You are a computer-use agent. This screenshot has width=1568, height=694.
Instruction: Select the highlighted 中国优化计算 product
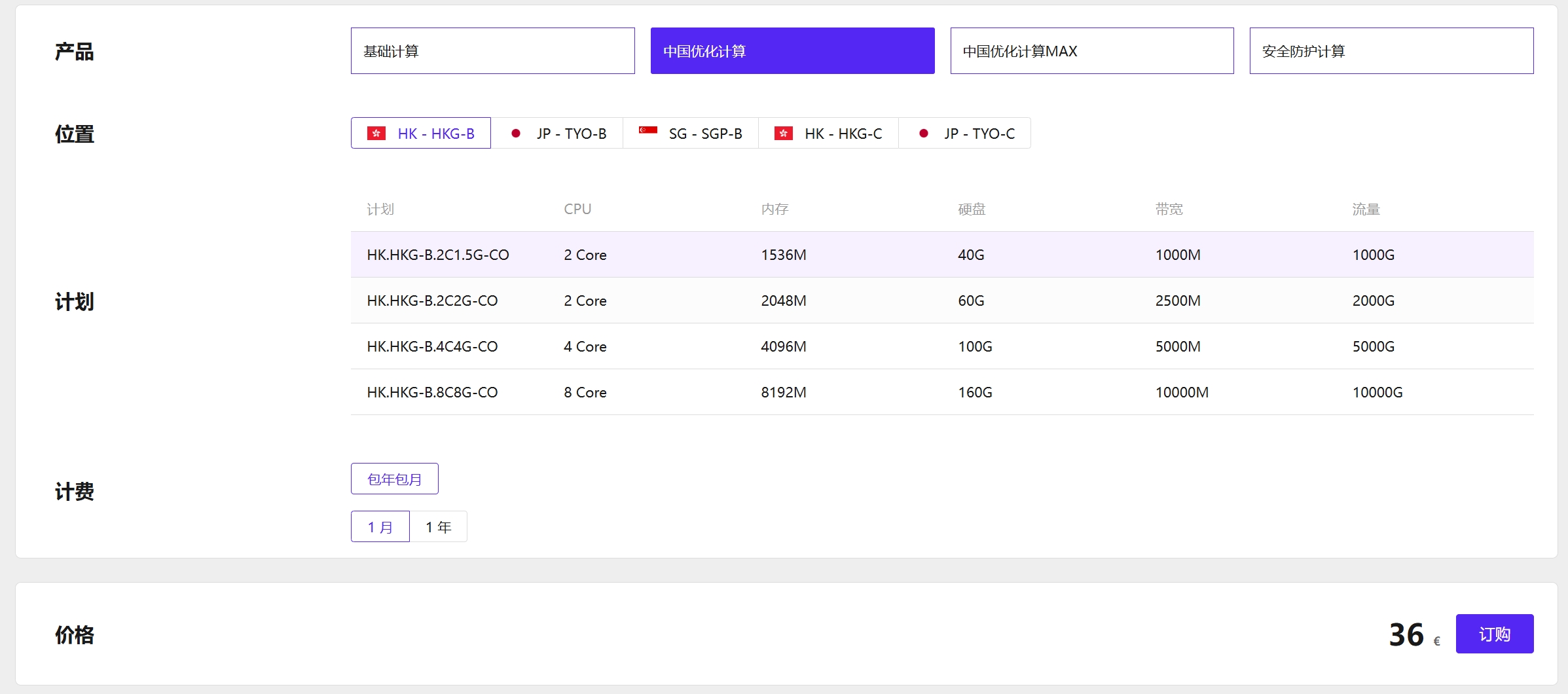[792, 51]
